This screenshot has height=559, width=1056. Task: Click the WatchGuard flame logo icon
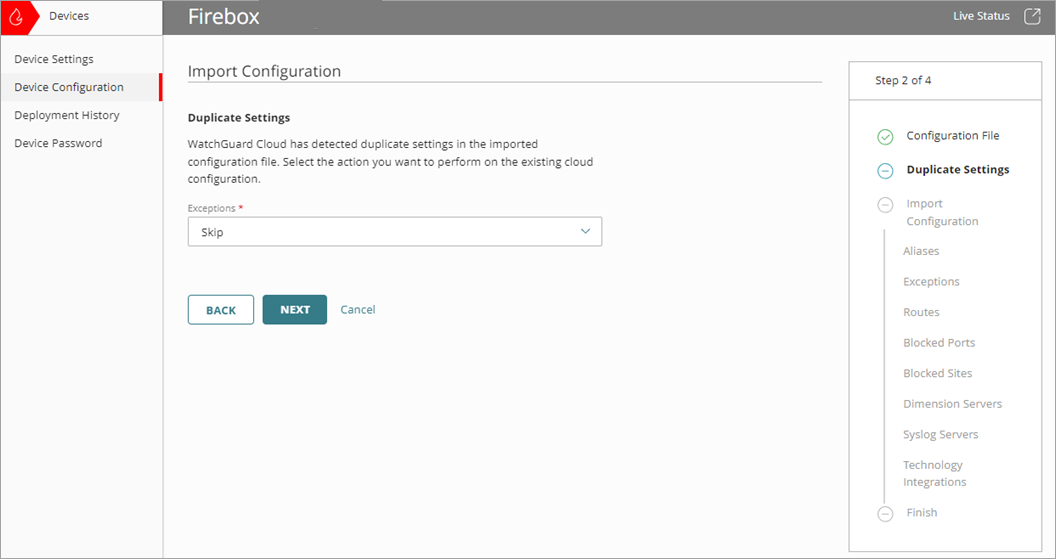16,16
